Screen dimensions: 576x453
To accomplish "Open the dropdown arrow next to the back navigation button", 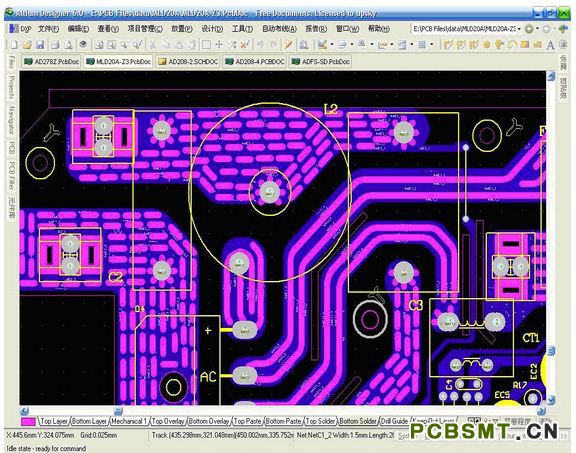I will [538, 29].
